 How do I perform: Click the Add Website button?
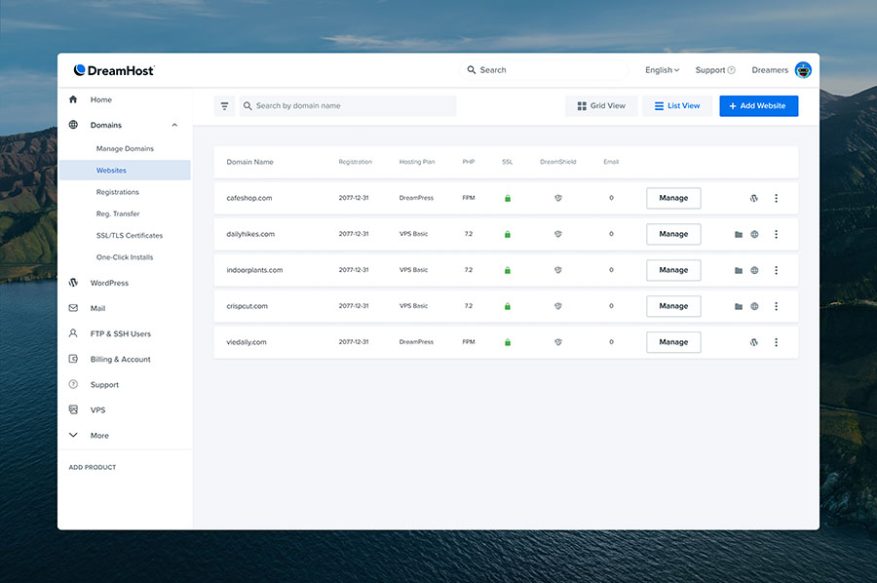[758, 105]
